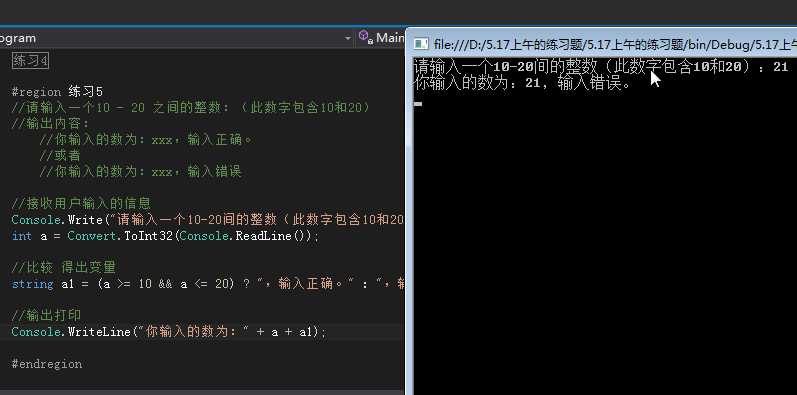Click the '#endregion' line

click(47, 363)
